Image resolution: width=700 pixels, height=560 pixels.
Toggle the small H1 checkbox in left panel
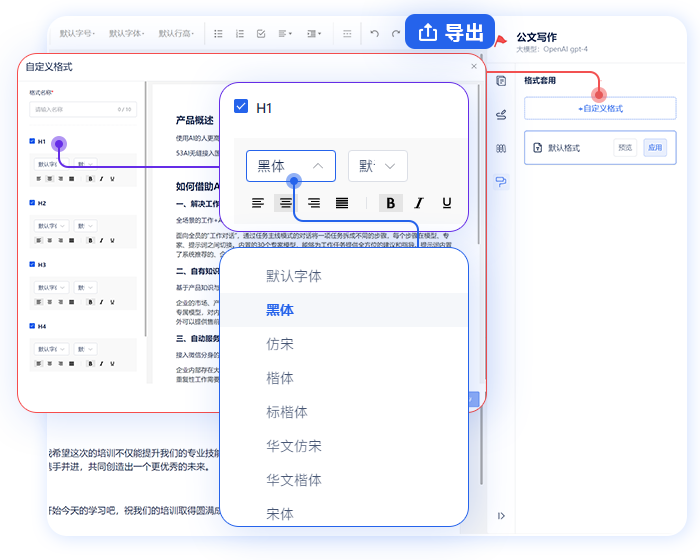click(x=32, y=141)
